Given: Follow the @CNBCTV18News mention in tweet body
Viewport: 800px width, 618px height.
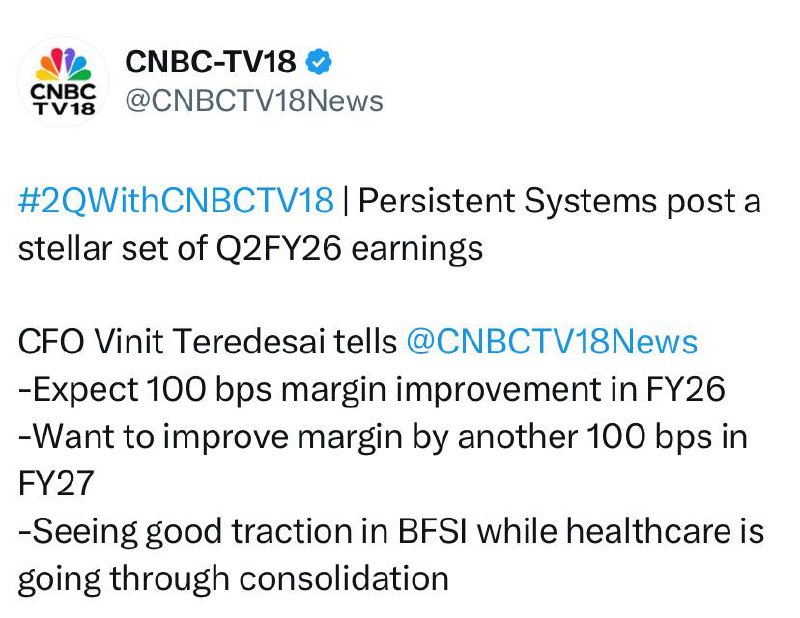Looking at the screenshot, I should (x=551, y=341).
